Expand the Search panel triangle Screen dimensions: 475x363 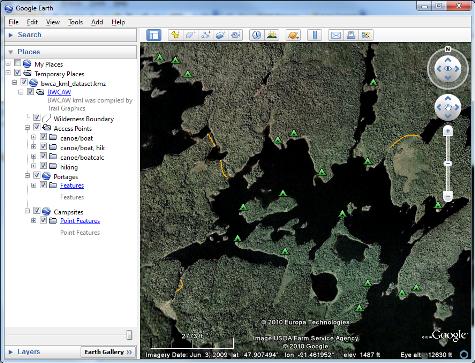coord(11,35)
